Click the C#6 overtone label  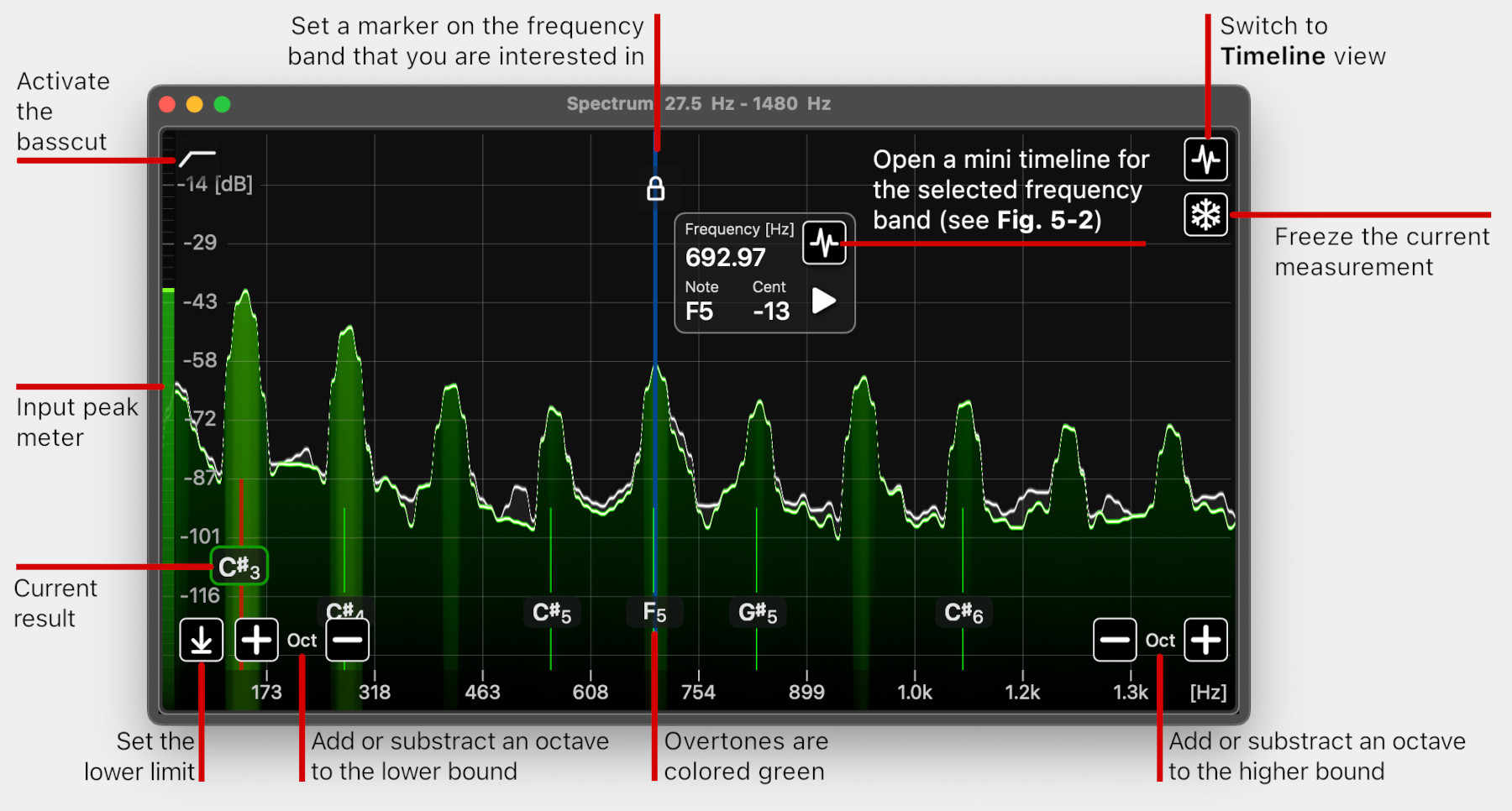(963, 613)
